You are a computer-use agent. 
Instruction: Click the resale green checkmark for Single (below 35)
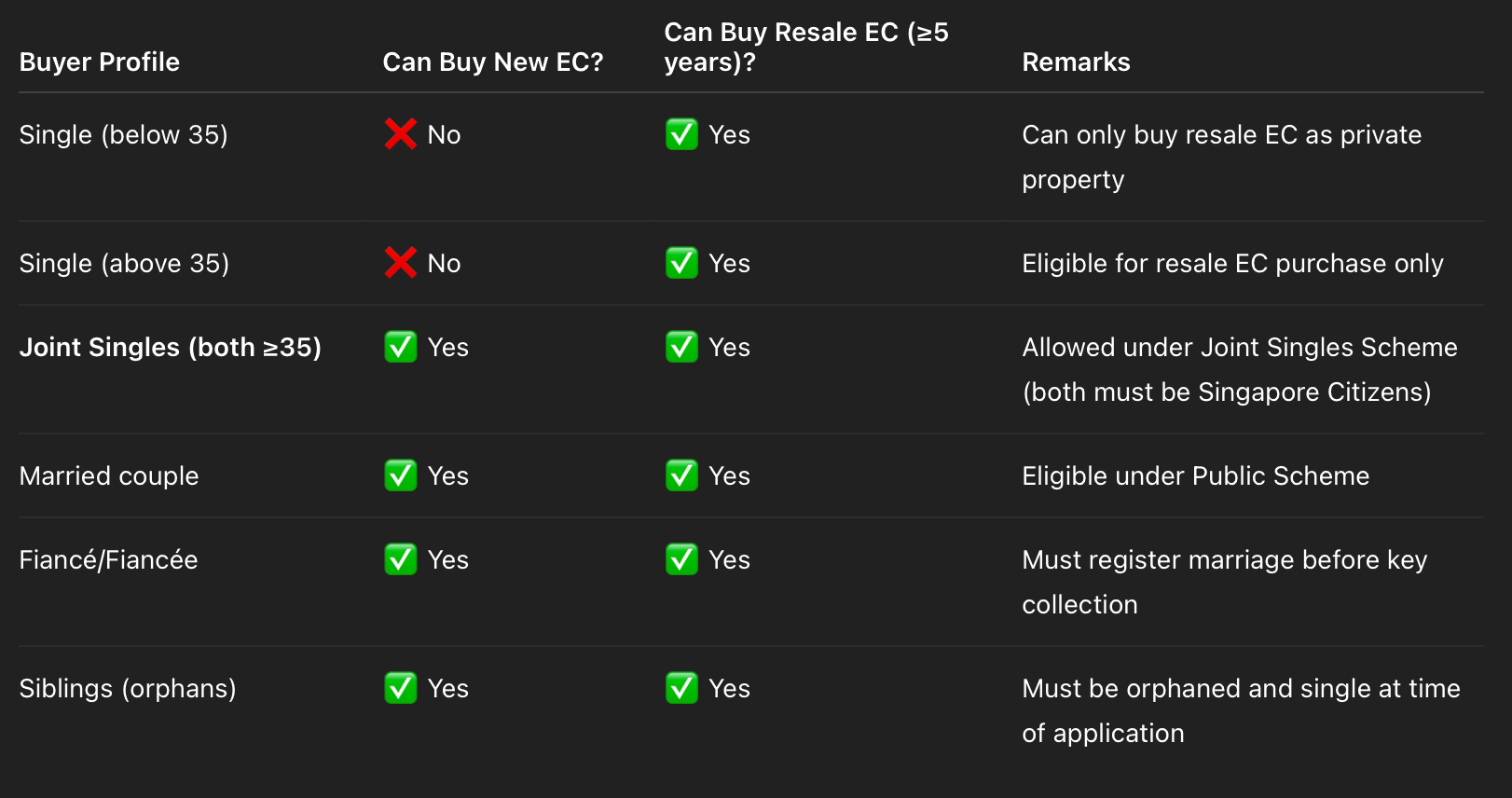(681, 134)
